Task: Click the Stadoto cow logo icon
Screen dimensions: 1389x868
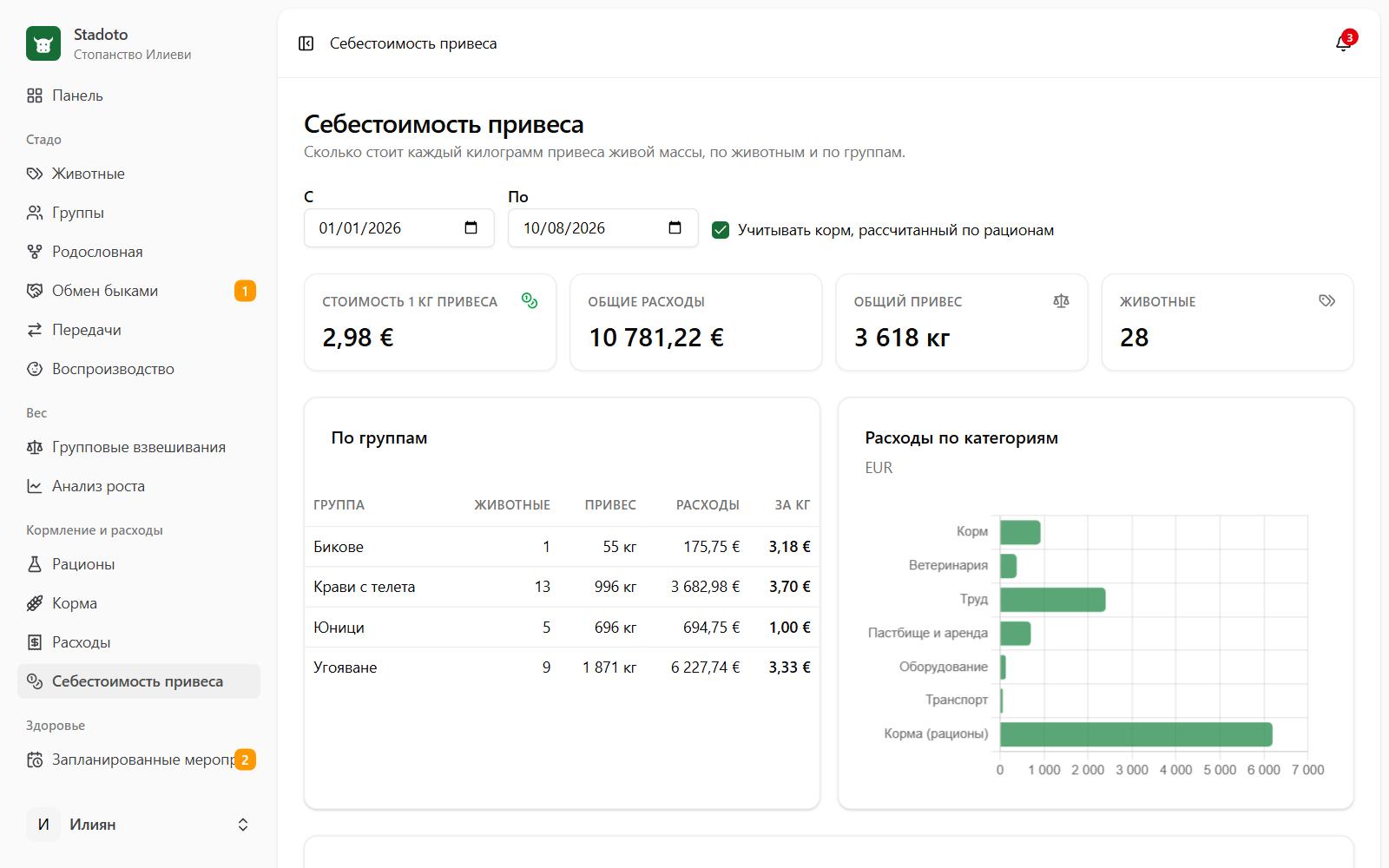Action: [43, 43]
